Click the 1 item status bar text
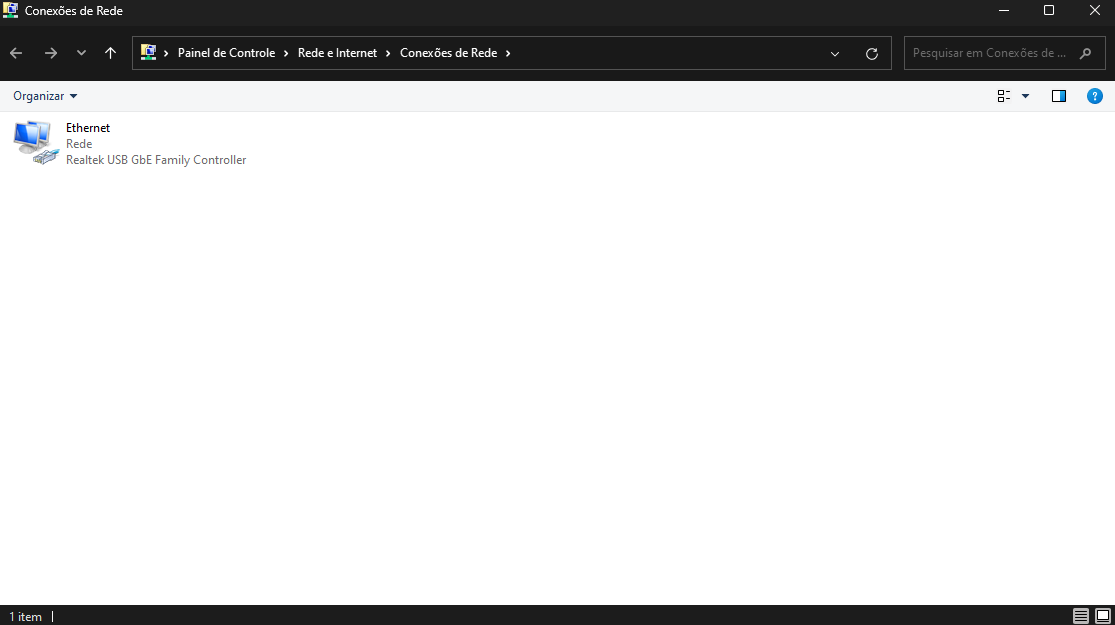The width and height of the screenshot is (1115, 625). click(26, 616)
